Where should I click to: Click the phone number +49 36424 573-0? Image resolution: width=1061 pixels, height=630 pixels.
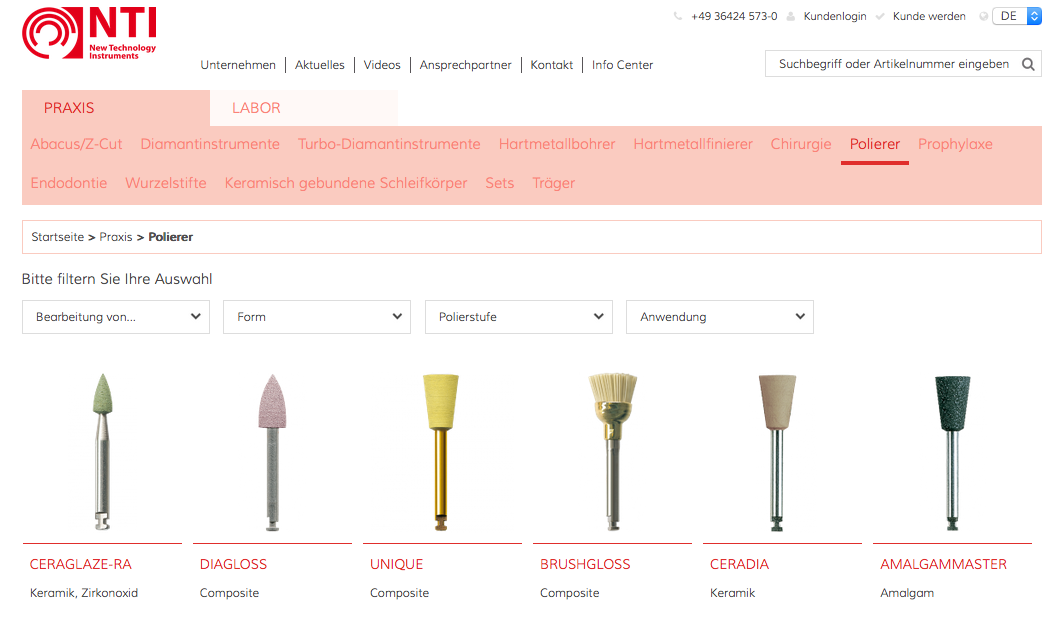click(x=734, y=16)
